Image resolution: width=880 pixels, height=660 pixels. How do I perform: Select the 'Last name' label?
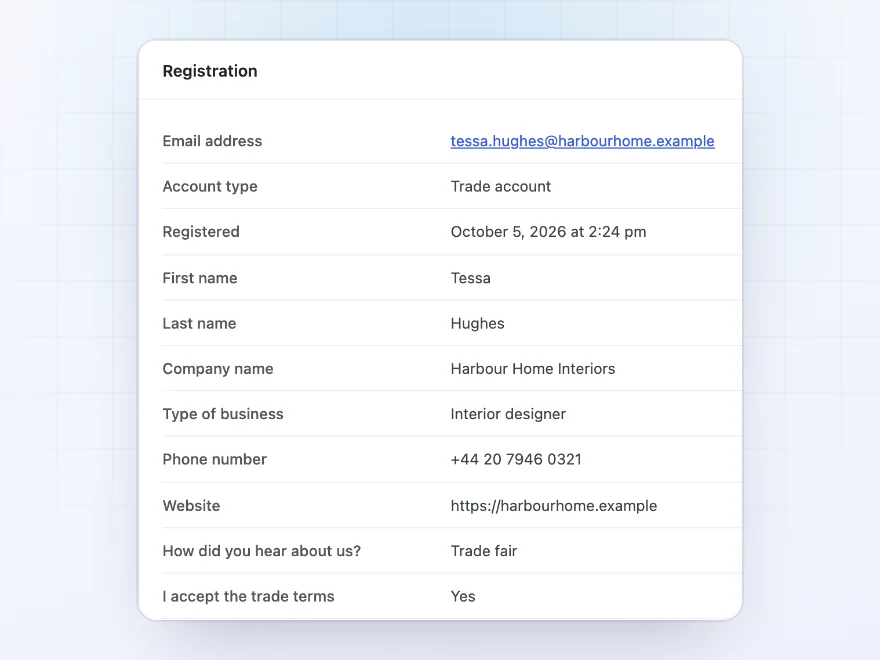[x=199, y=323]
